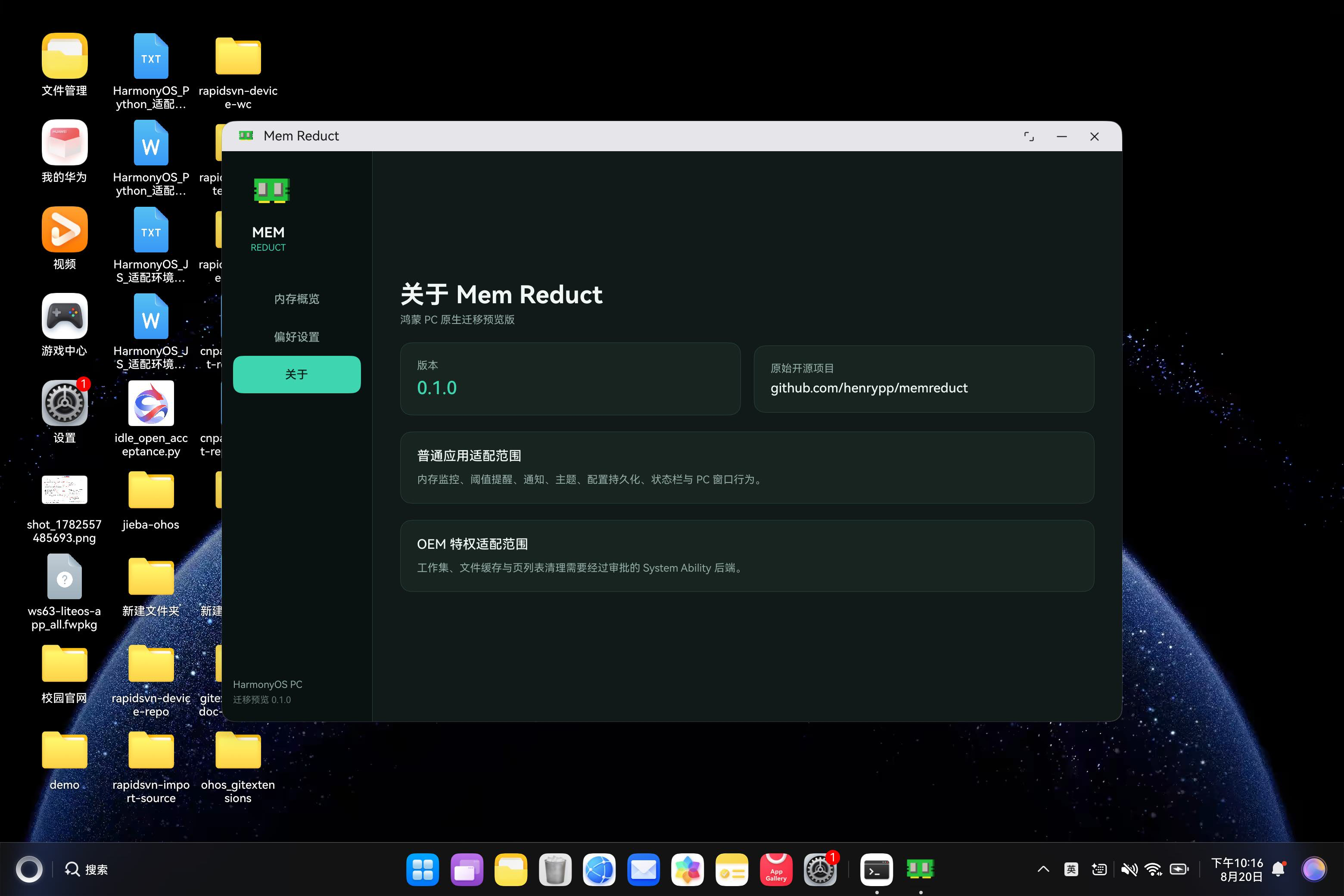Click the HarmonyOS PC sidebar footer text
Screen dimensions: 1344x896
(x=268, y=684)
